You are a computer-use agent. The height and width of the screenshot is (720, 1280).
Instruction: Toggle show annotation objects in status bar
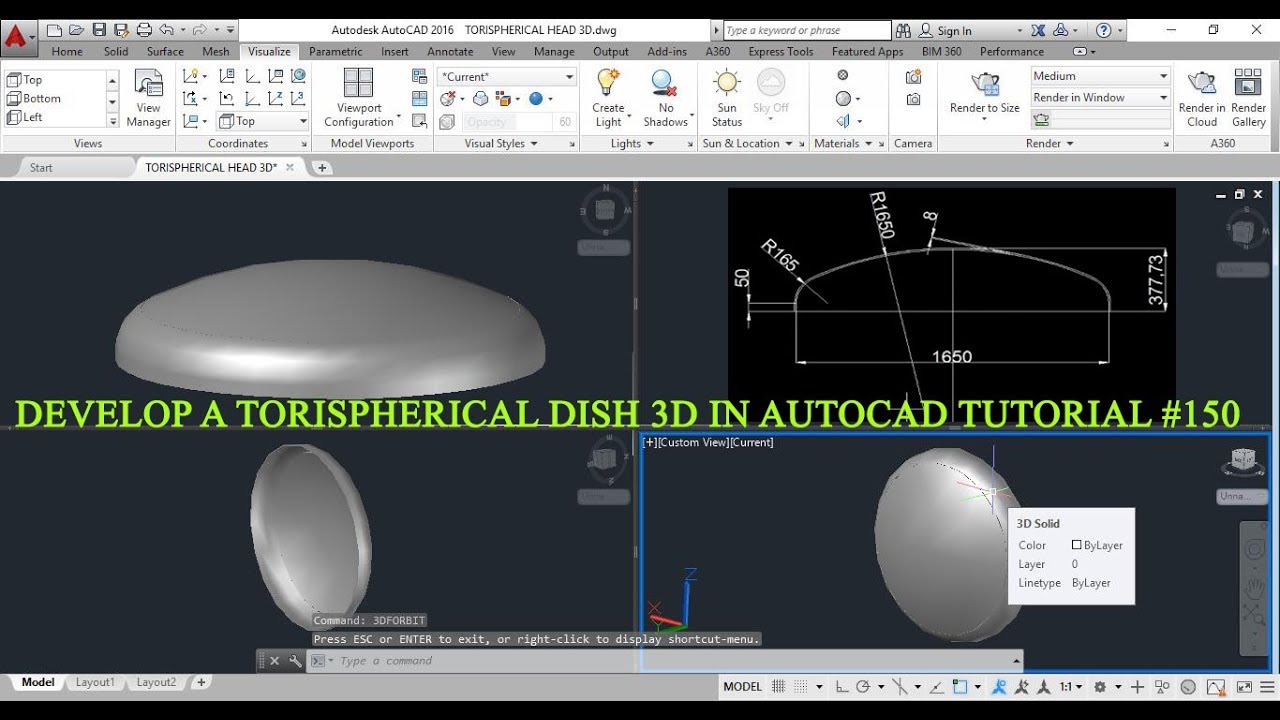(x=998, y=687)
